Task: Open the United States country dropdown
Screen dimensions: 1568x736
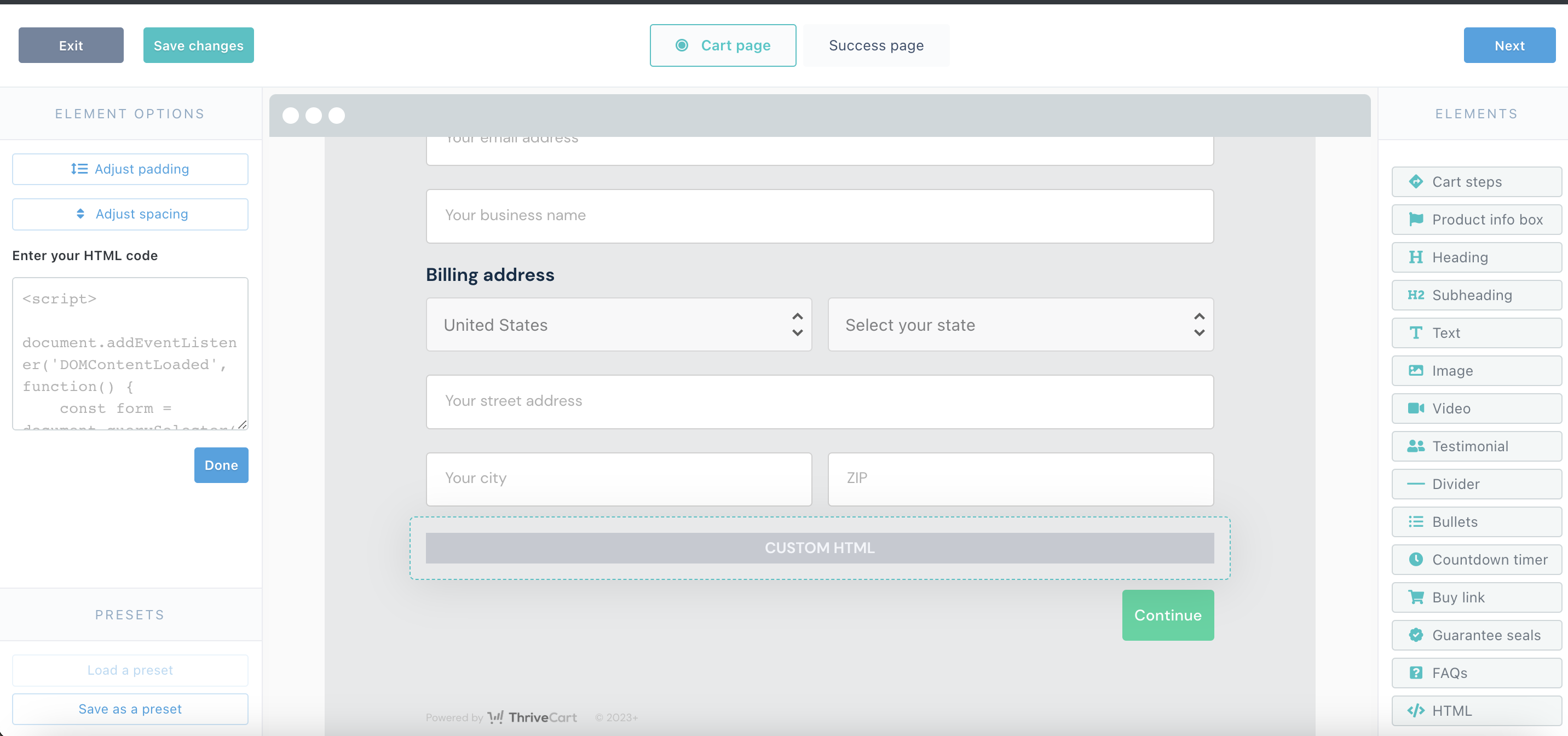Action: pos(619,325)
